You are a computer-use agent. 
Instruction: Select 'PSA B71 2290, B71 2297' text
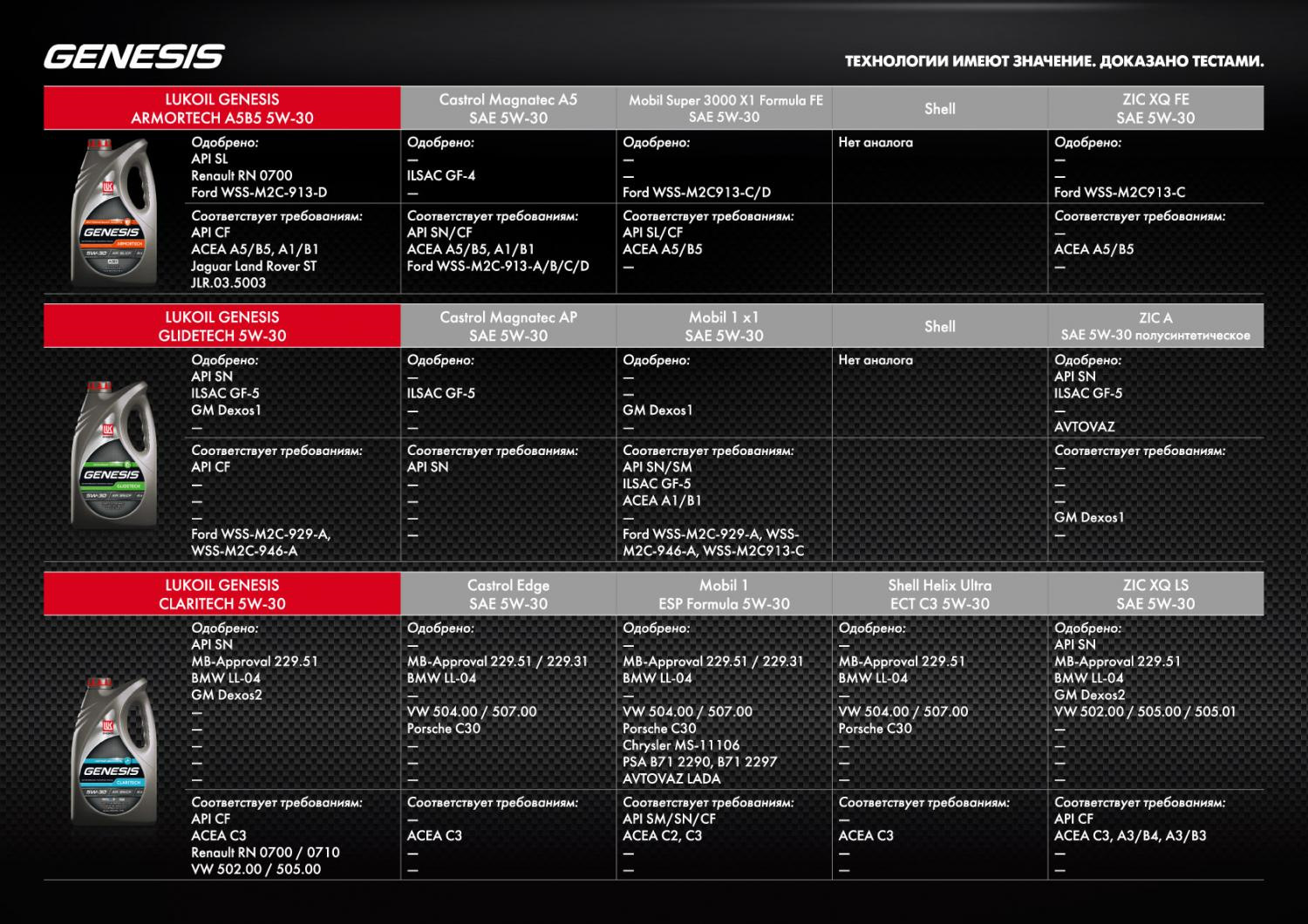tap(699, 762)
